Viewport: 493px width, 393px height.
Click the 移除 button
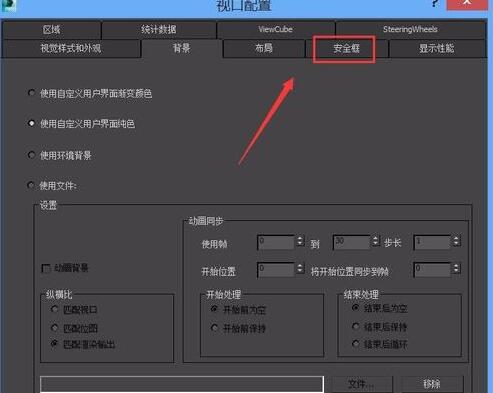click(x=432, y=384)
